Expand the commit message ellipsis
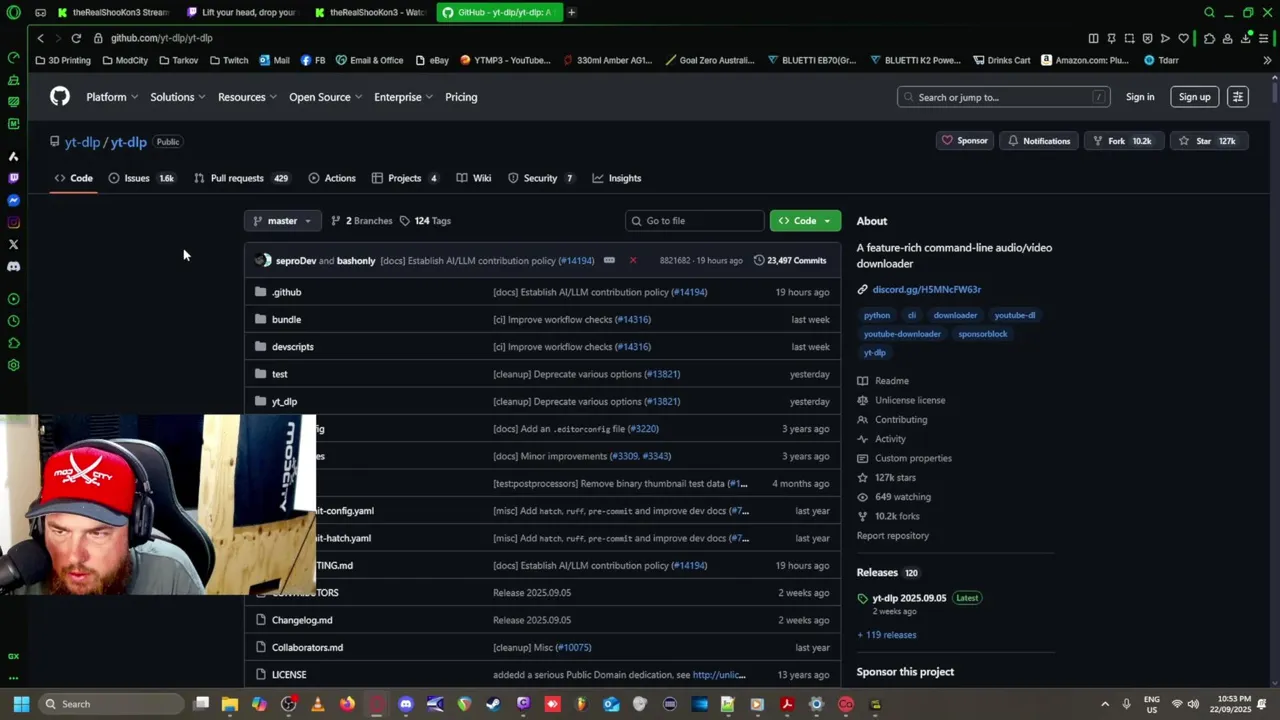 [609, 260]
